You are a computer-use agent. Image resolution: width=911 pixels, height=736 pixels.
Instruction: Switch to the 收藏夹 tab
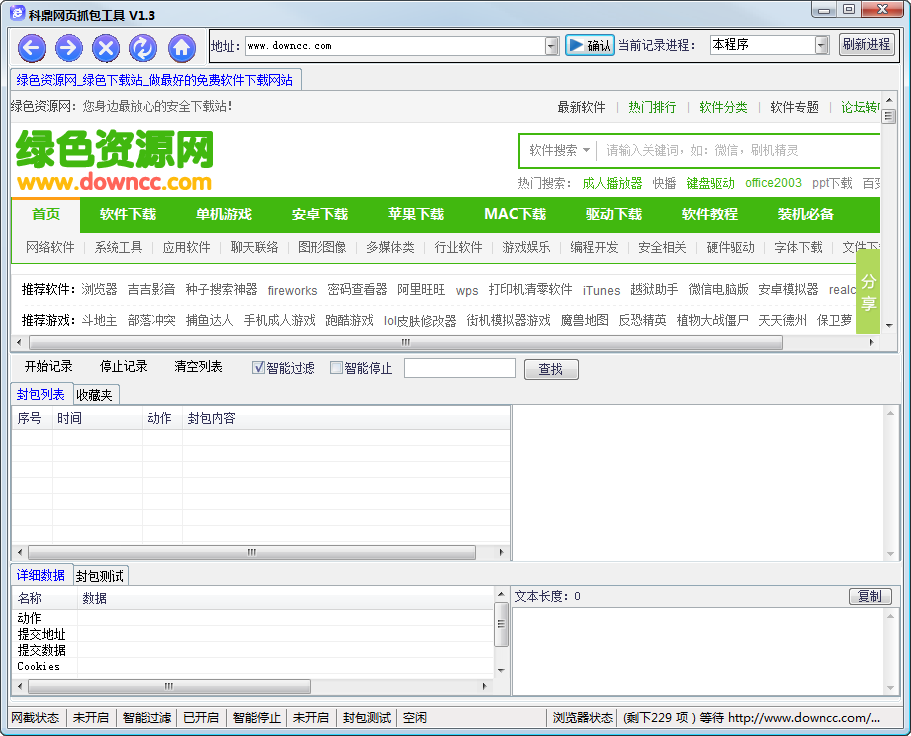(96, 394)
